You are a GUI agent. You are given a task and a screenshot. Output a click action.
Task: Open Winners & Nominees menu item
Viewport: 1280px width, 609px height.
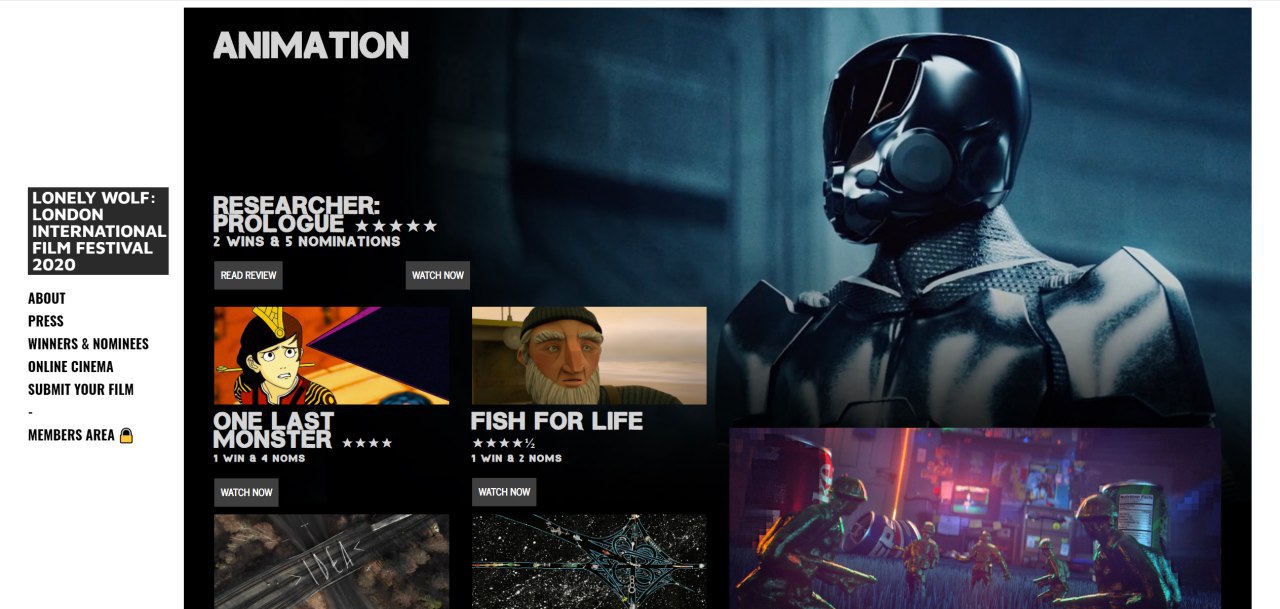pyautogui.click(x=88, y=344)
